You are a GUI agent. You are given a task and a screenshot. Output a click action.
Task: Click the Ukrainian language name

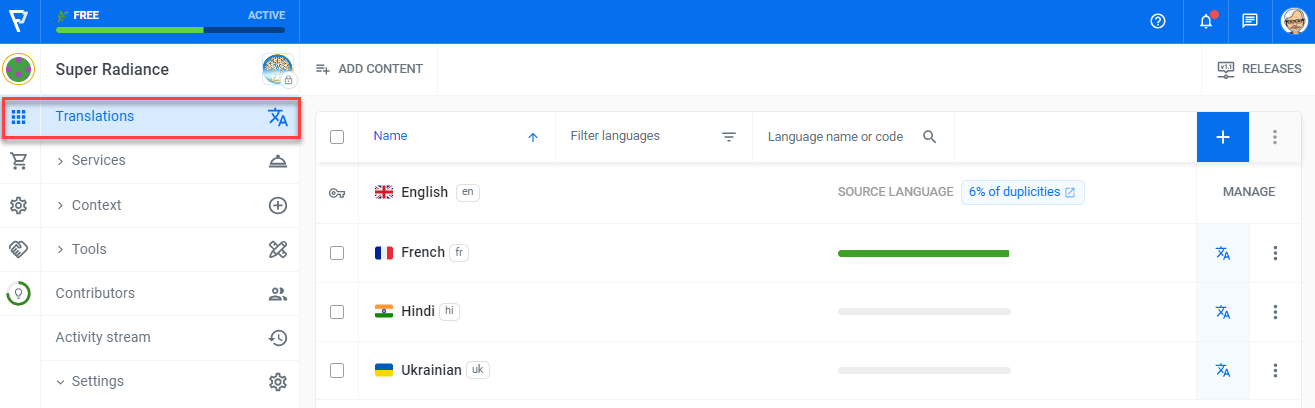pyautogui.click(x=431, y=370)
